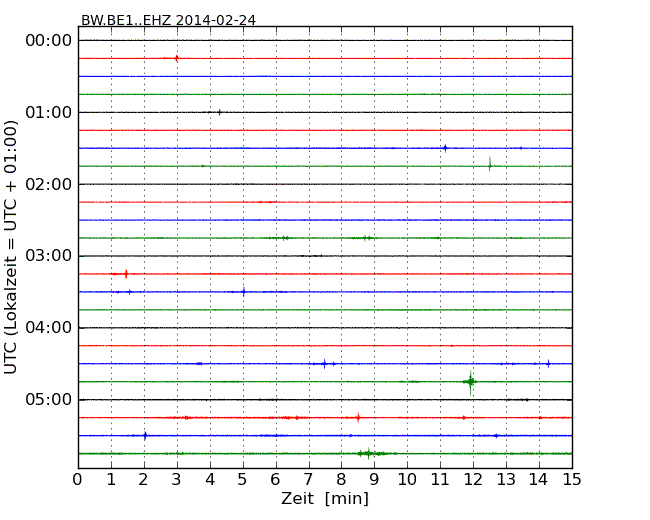This screenshot has height=520, width=650.
Task: Click the x-axis tick label 1
Action: click(111, 480)
